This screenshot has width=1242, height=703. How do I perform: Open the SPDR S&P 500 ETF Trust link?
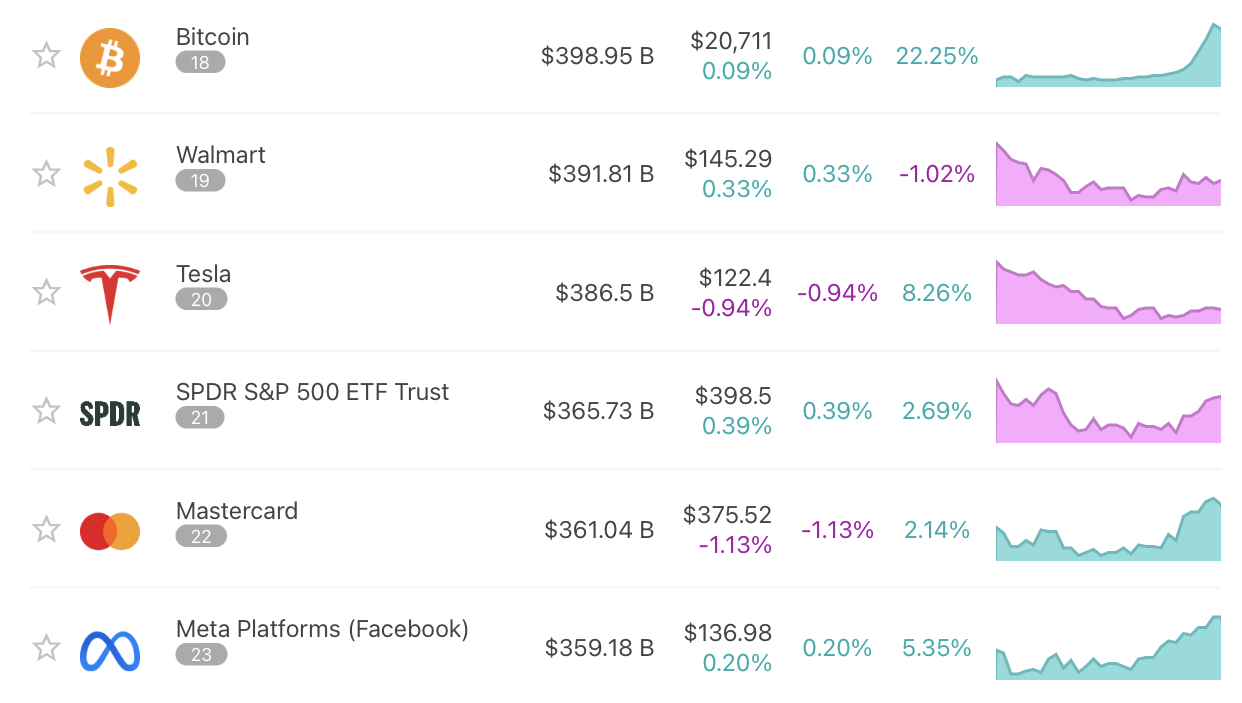[x=312, y=392]
